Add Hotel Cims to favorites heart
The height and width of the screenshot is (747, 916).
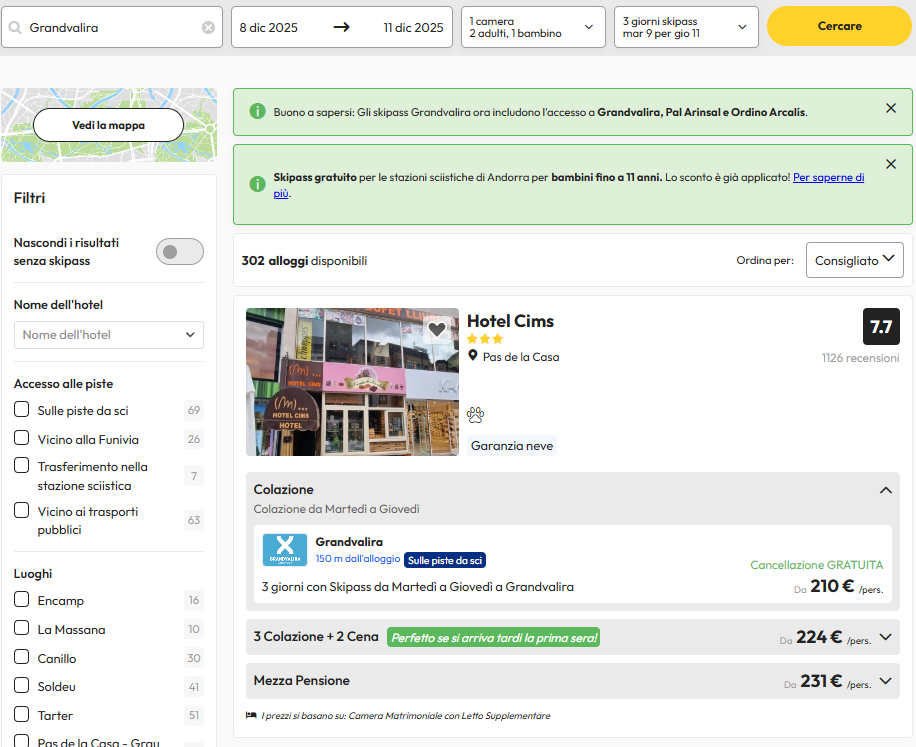[436, 329]
